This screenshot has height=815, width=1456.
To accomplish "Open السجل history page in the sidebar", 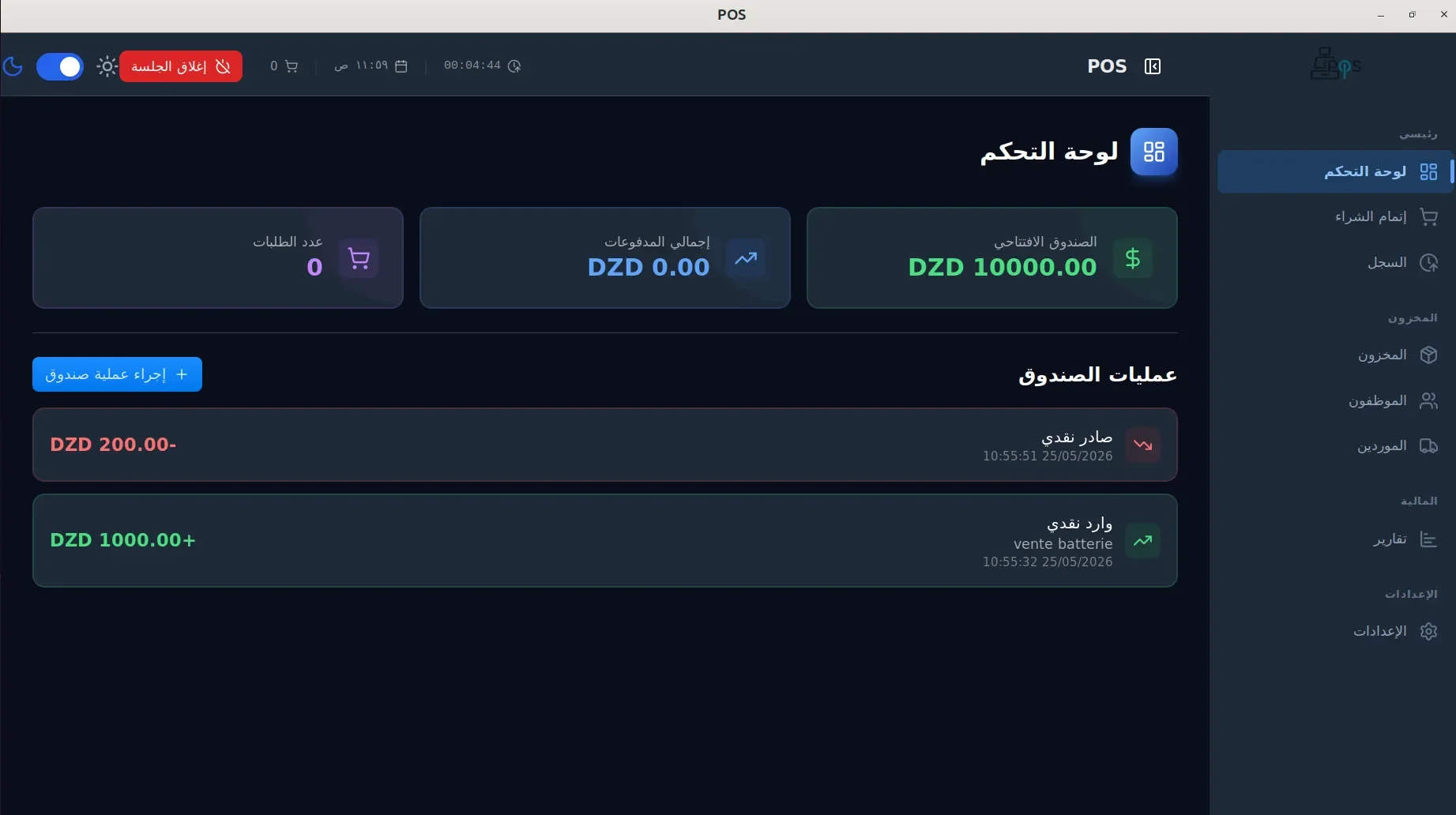I will pos(1335,262).
